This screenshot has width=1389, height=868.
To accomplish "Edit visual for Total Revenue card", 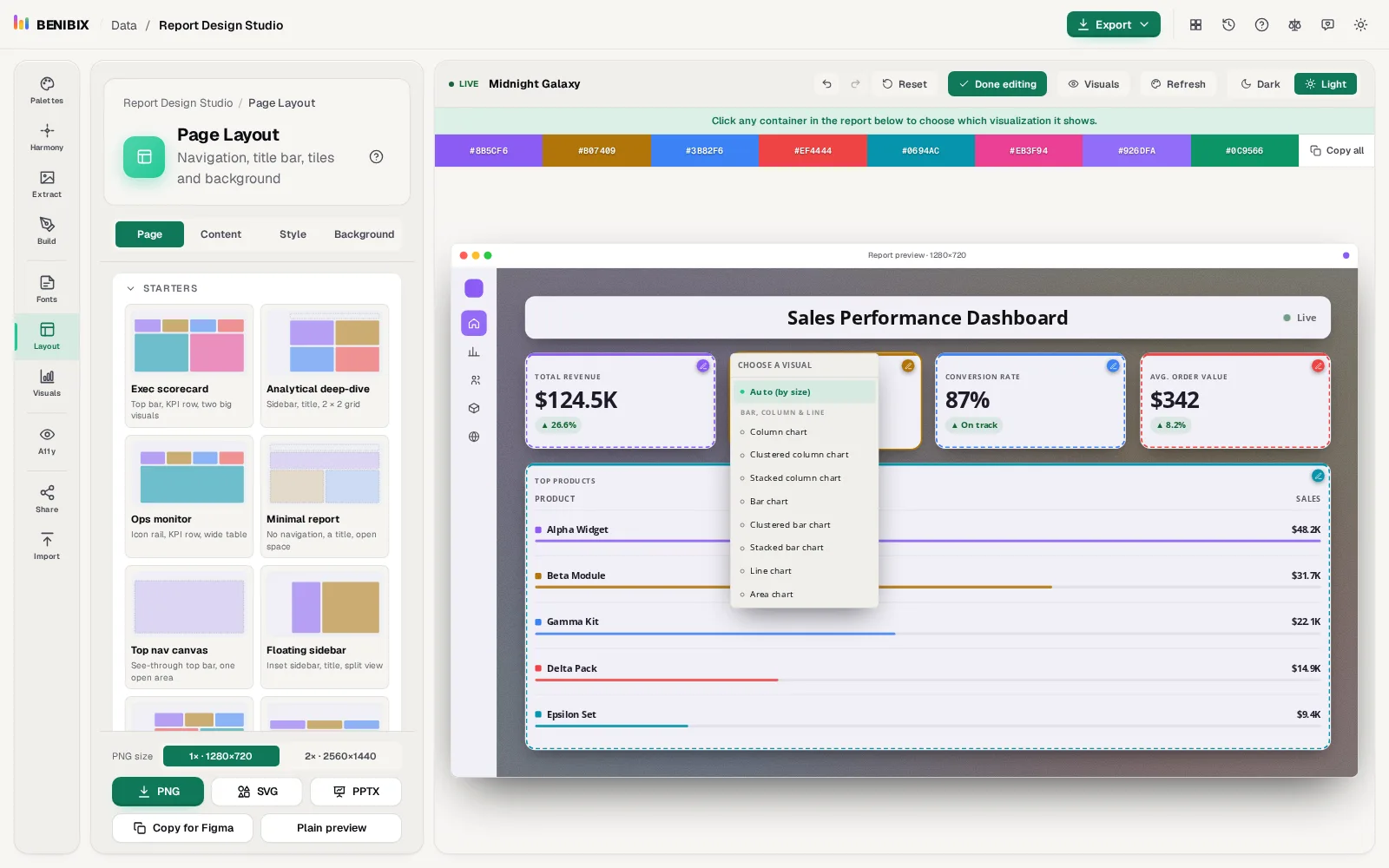I will tap(702, 366).
